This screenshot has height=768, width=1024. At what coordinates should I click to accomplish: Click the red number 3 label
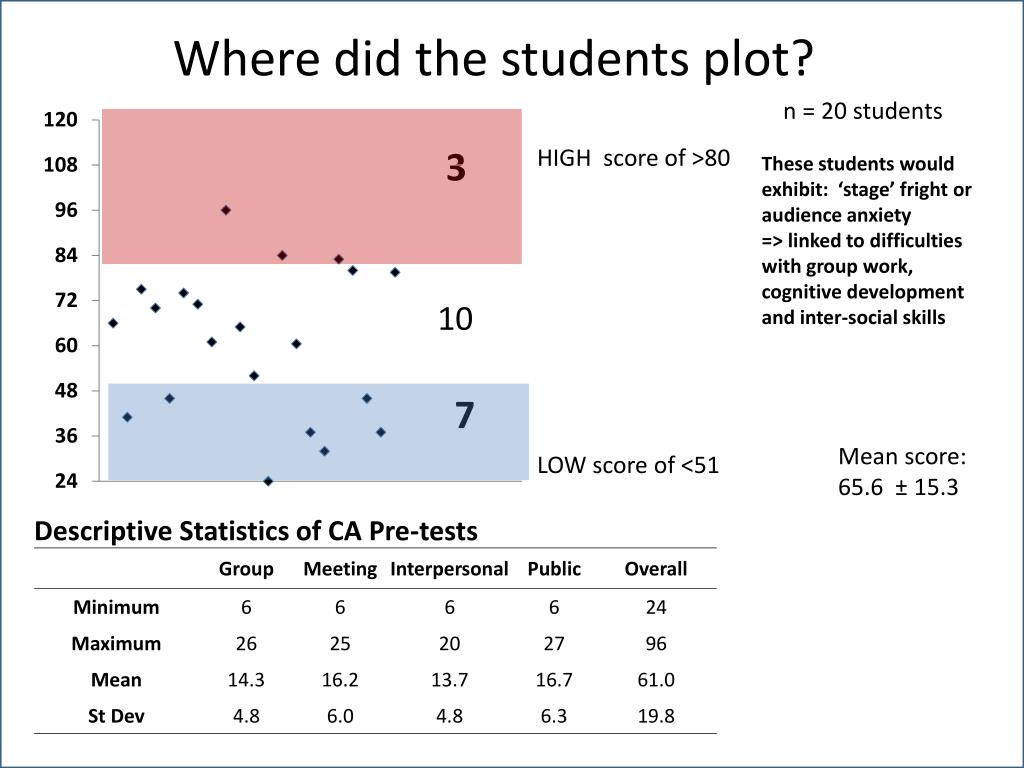point(456,167)
